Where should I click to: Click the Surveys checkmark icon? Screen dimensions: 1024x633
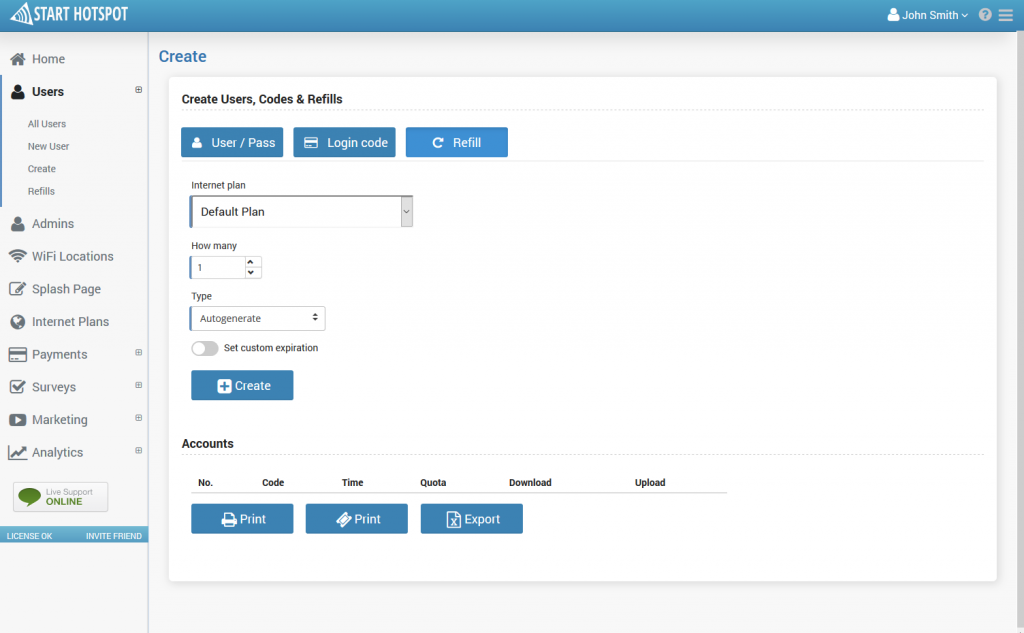(18, 387)
